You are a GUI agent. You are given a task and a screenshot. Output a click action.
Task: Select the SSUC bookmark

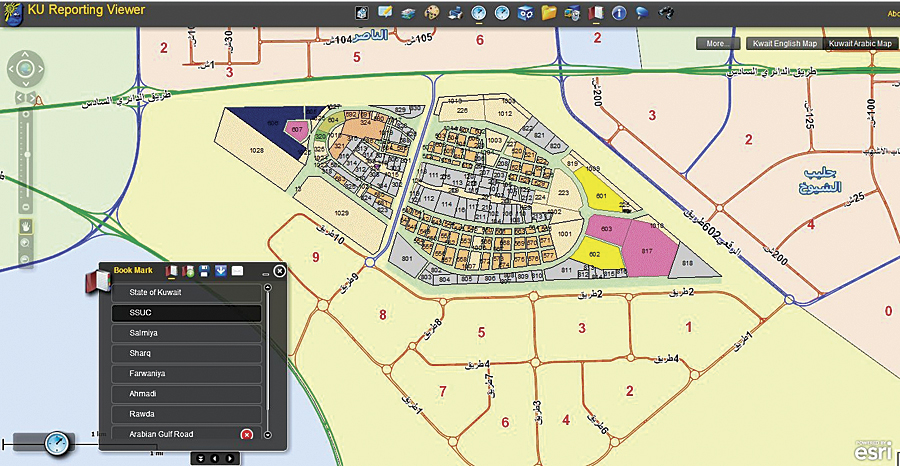pos(187,313)
